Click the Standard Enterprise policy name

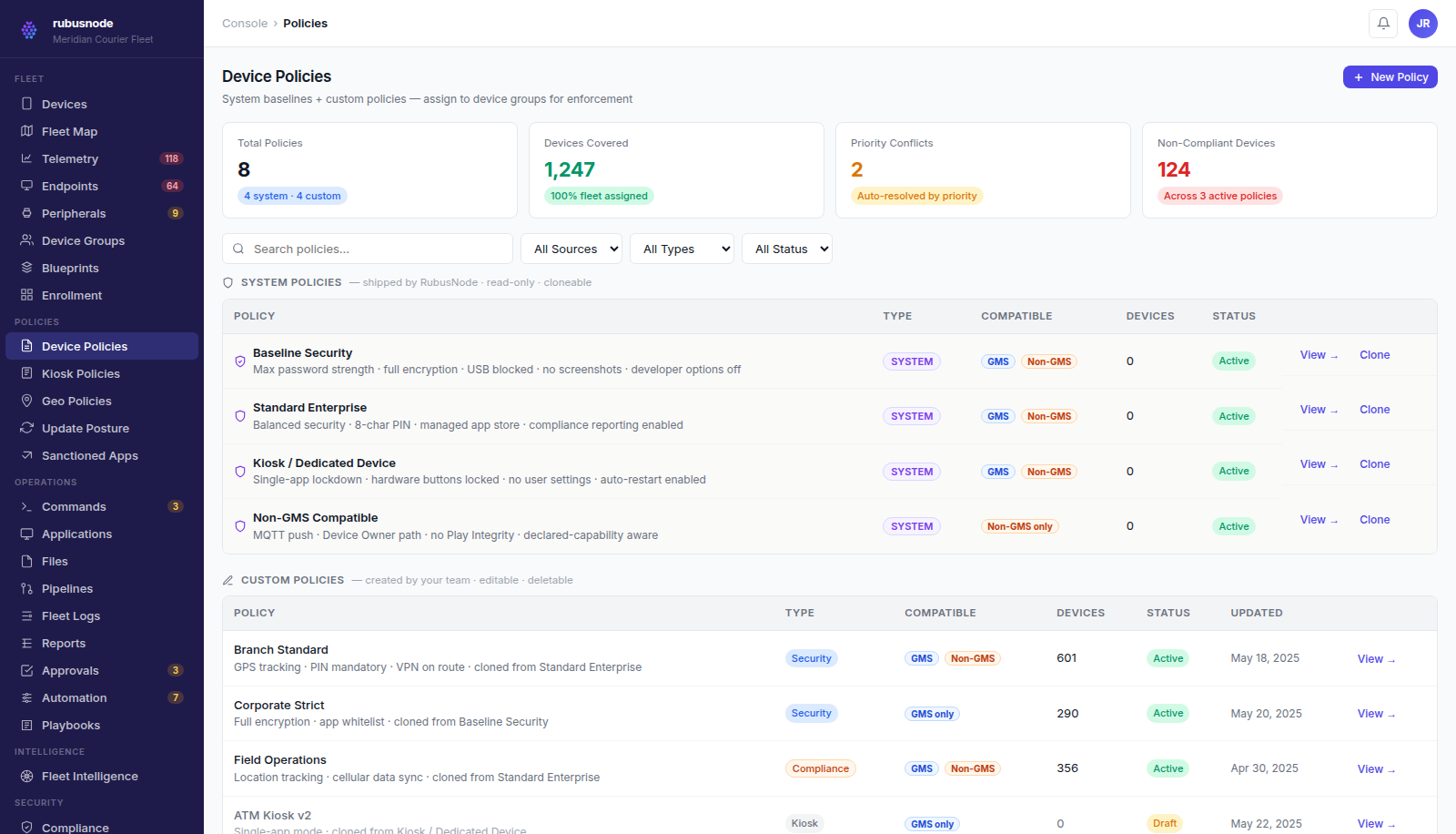(x=309, y=408)
